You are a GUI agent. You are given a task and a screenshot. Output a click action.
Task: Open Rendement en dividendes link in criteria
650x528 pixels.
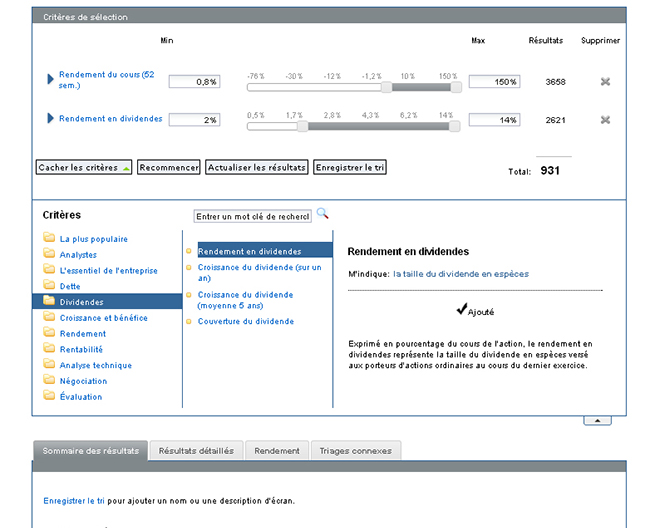pyautogui.click(x=111, y=119)
